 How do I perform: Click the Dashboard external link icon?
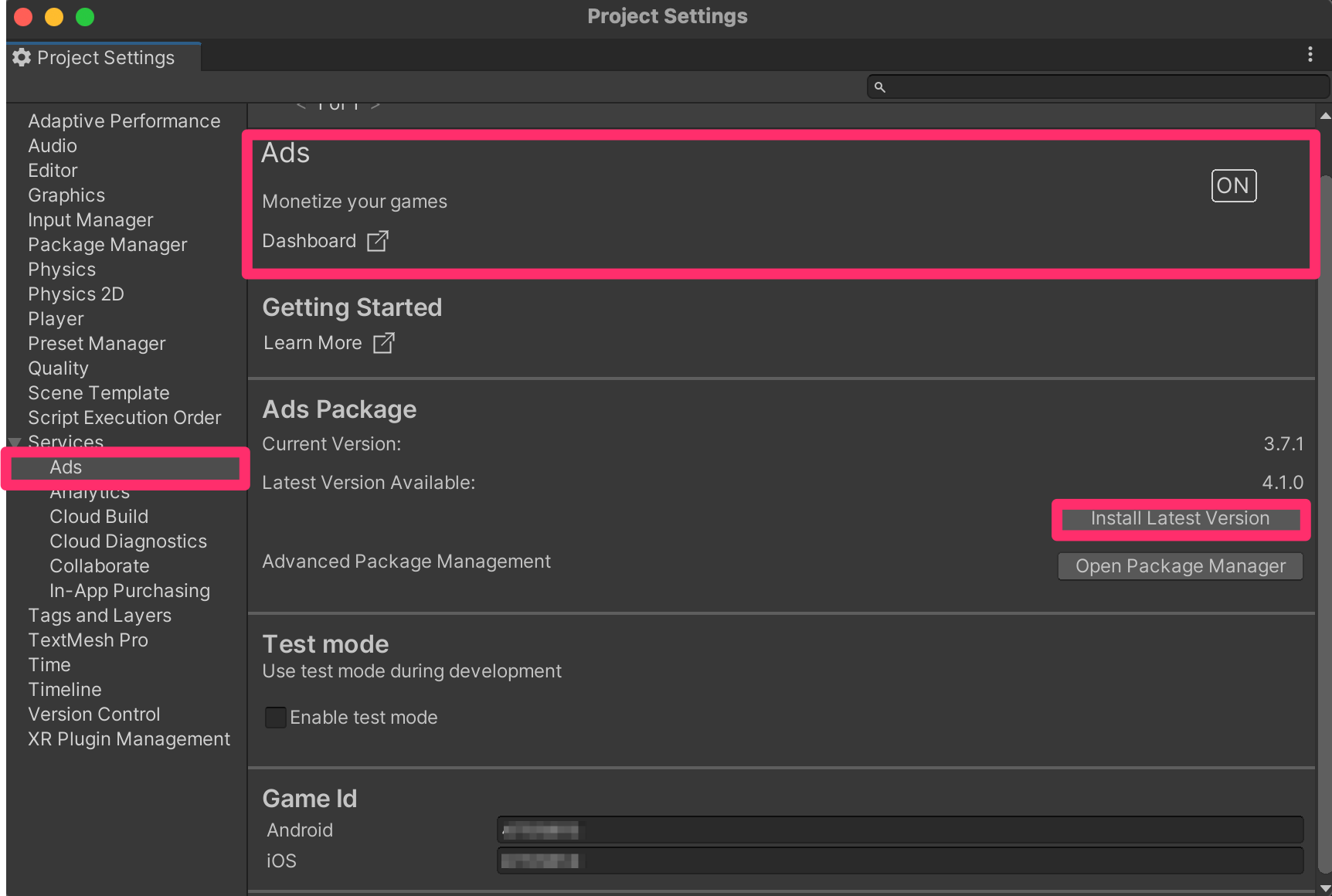click(378, 241)
